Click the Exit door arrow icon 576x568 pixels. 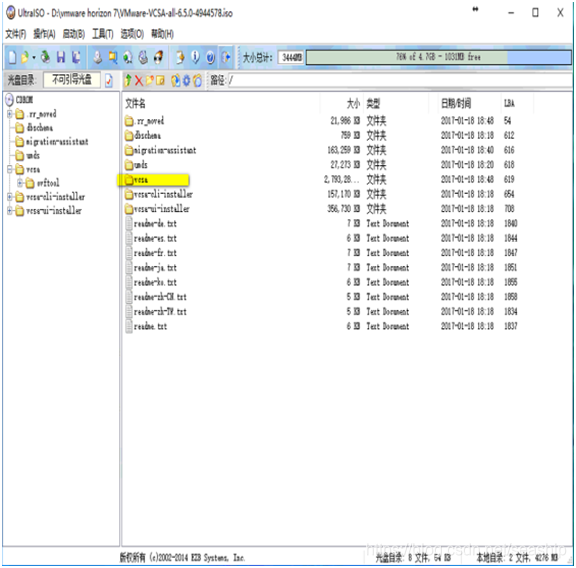point(226,57)
